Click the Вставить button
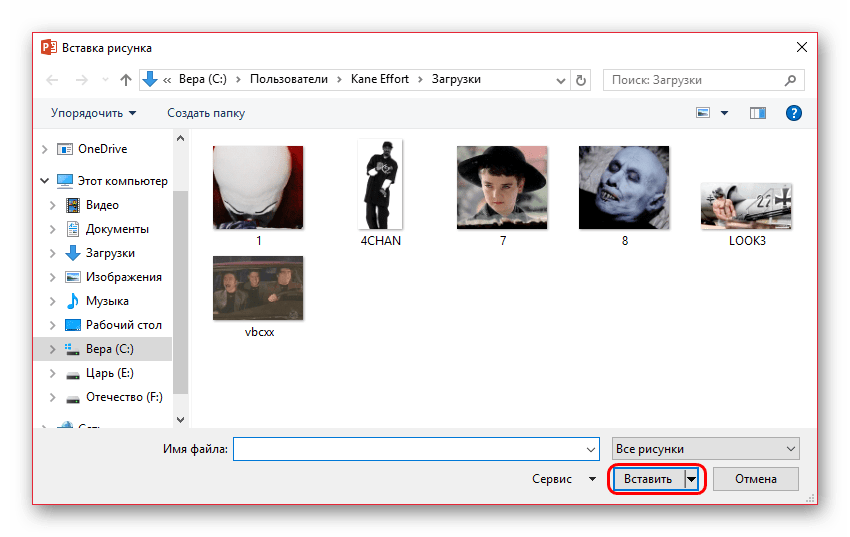Viewport: 850px width, 537px height. (x=648, y=479)
